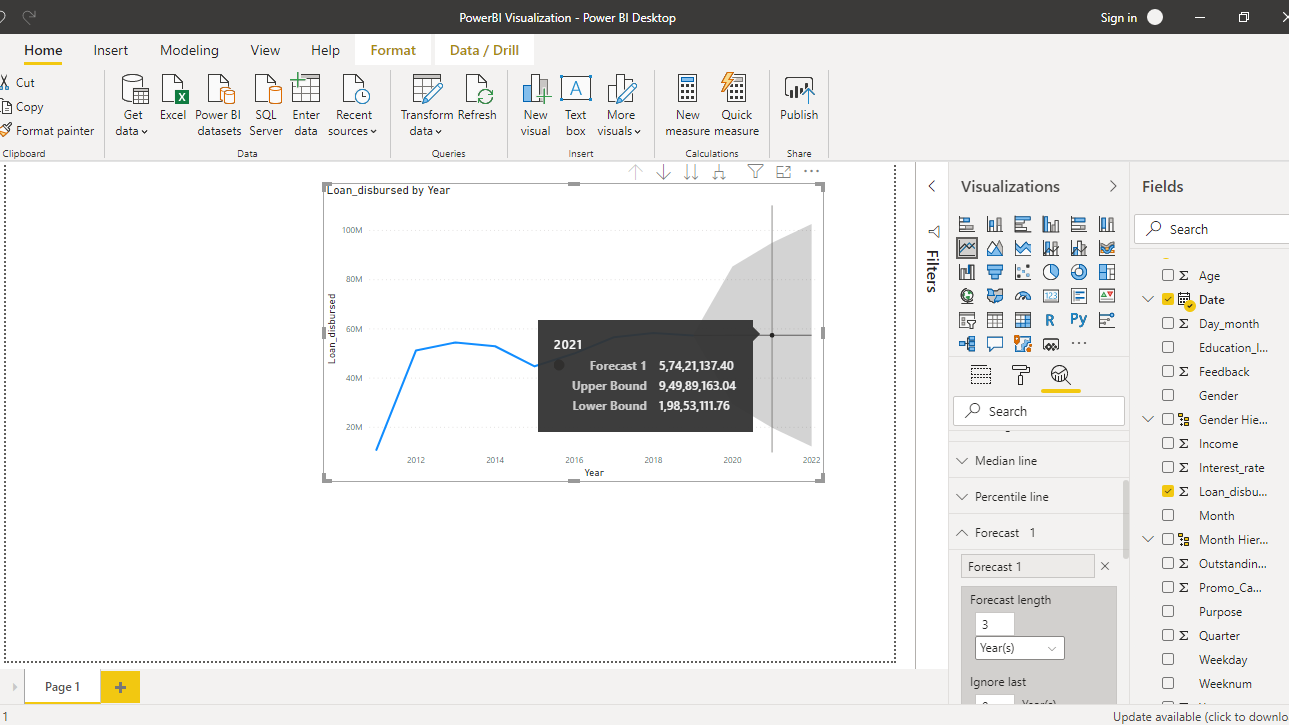The image size is (1289, 725).
Task: Add a new page with plus button
Action: click(120, 687)
